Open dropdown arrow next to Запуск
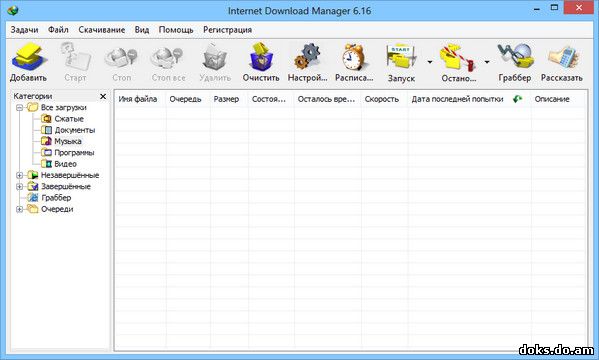This screenshot has height=360, width=599. point(430,62)
